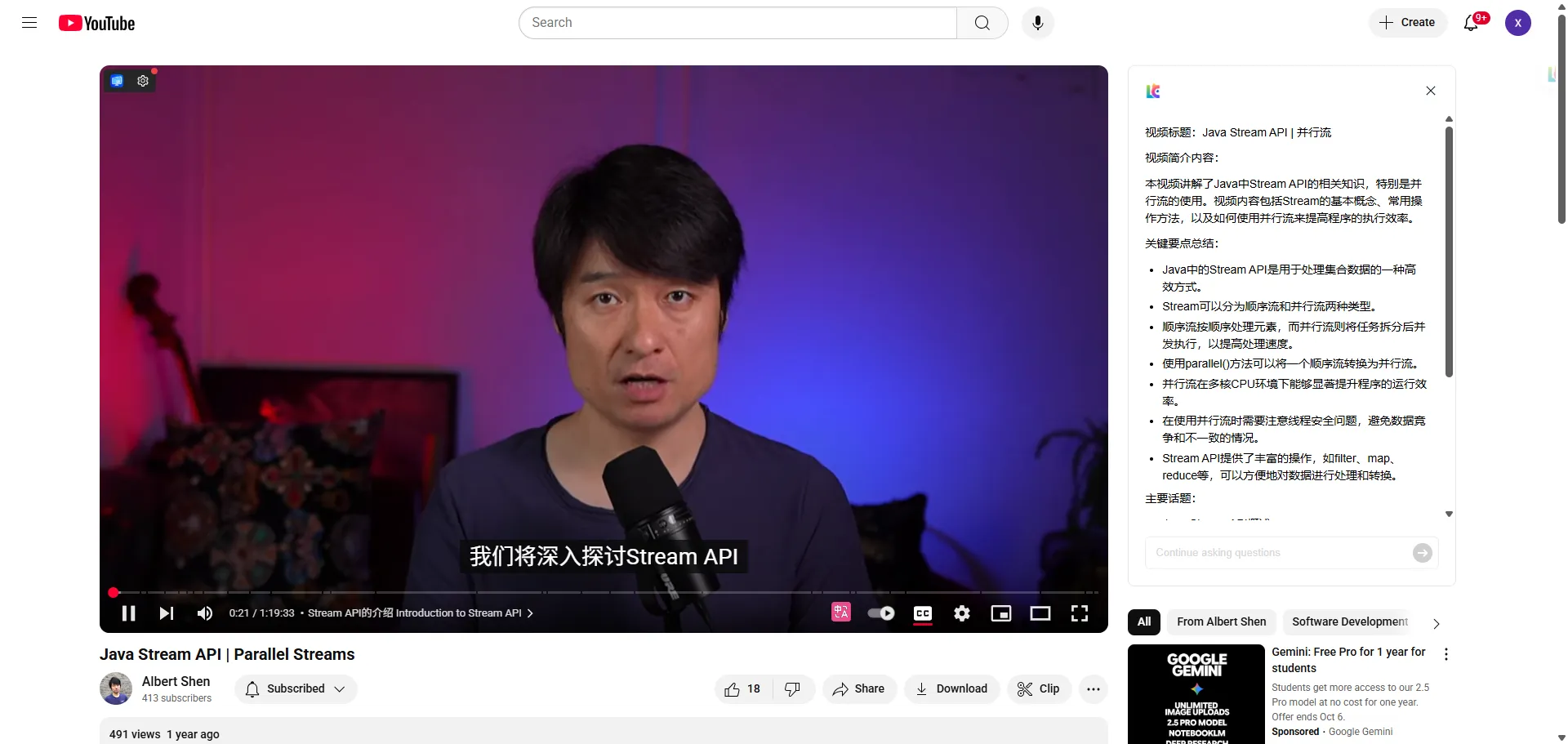The image size is (1568, 744).
Task: Open extension settings gear on video overlay
Action: (x=143, y=81)
